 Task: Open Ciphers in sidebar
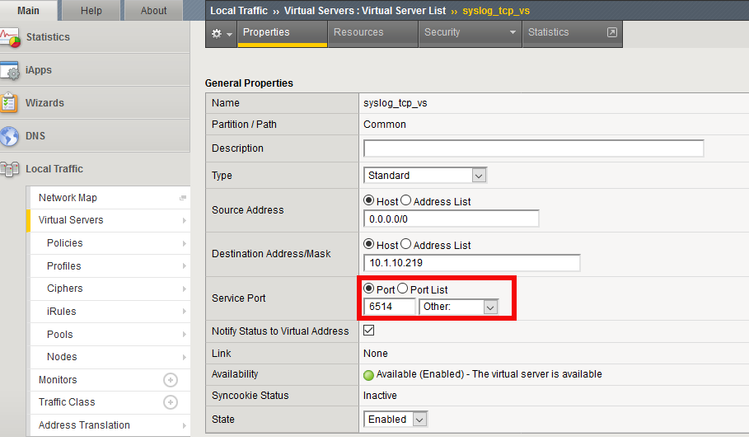(x=65, y=288)
